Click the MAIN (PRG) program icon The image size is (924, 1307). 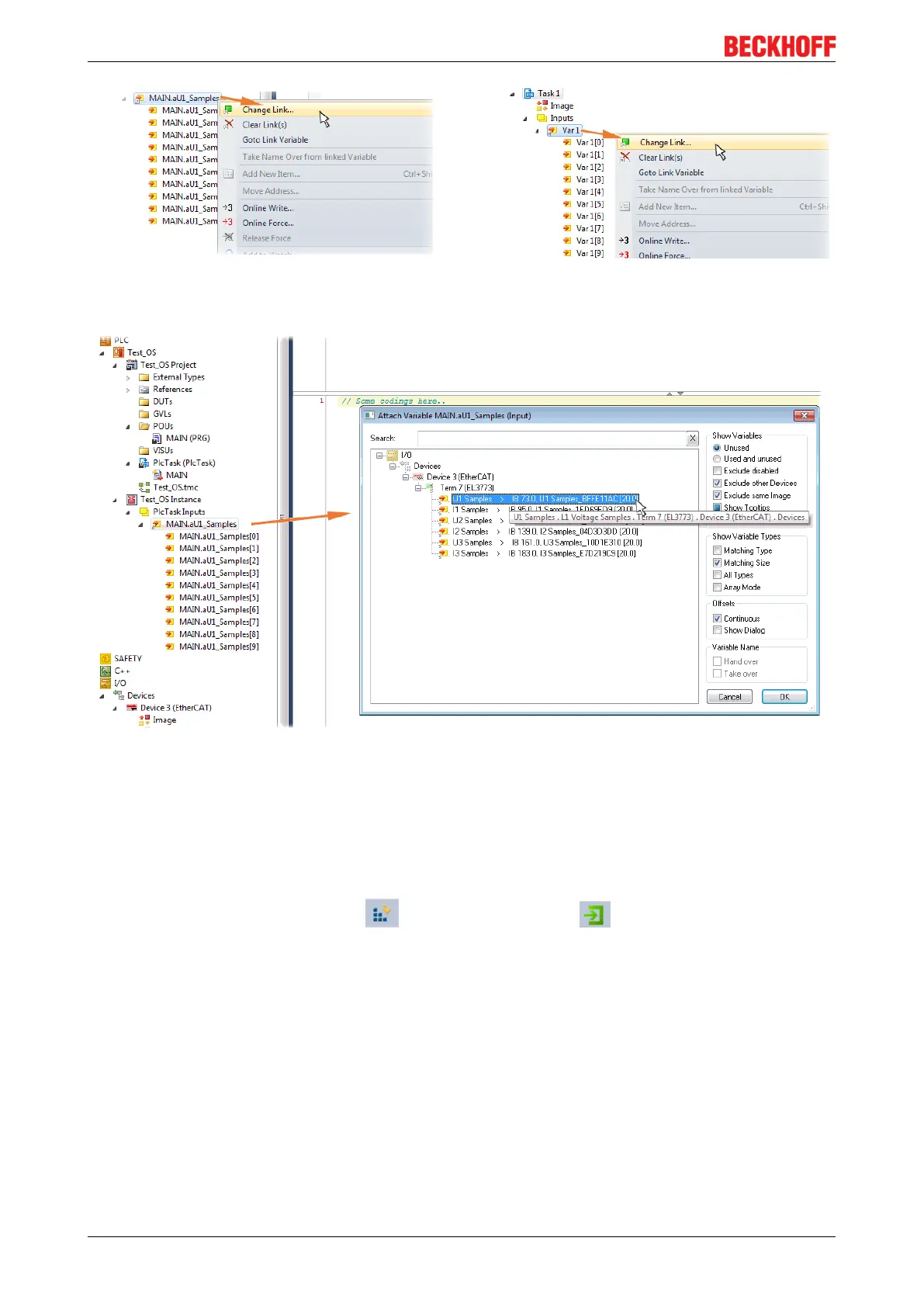pos(157,438)
